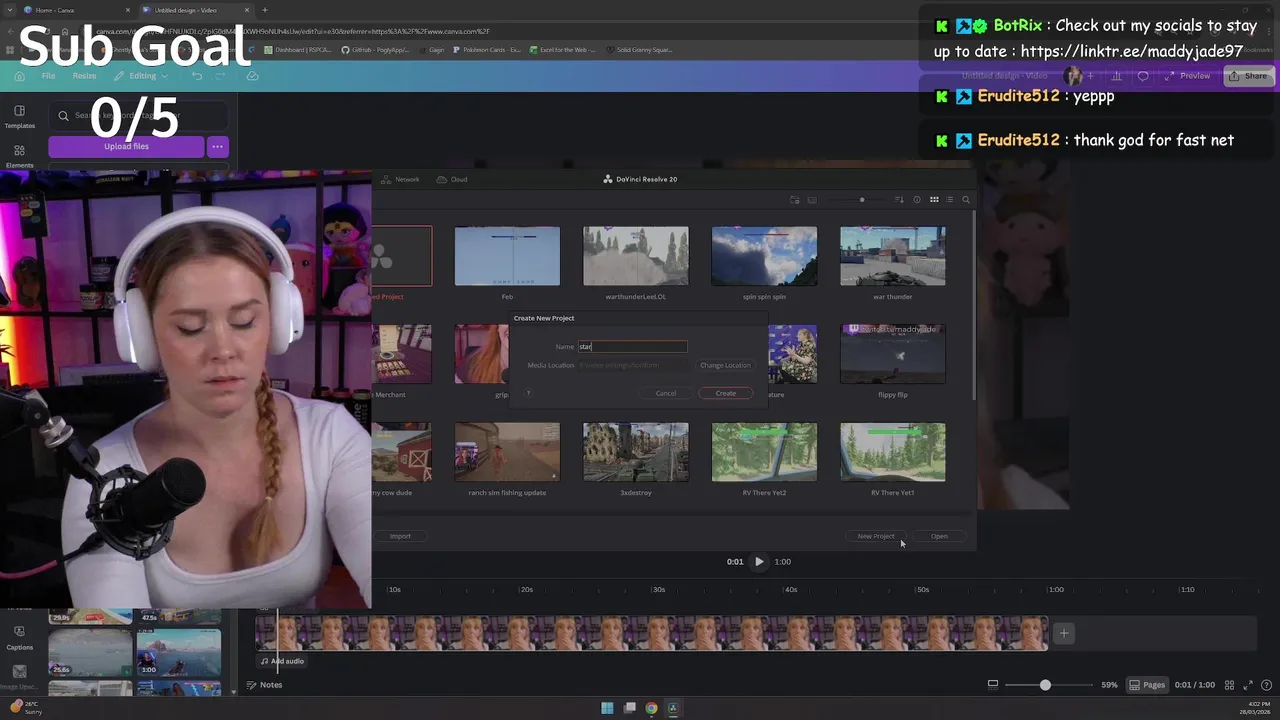Screen dimensions: 1280x720
Task: Open the Elements sidebar panel
Action: (x=19, y=156)
